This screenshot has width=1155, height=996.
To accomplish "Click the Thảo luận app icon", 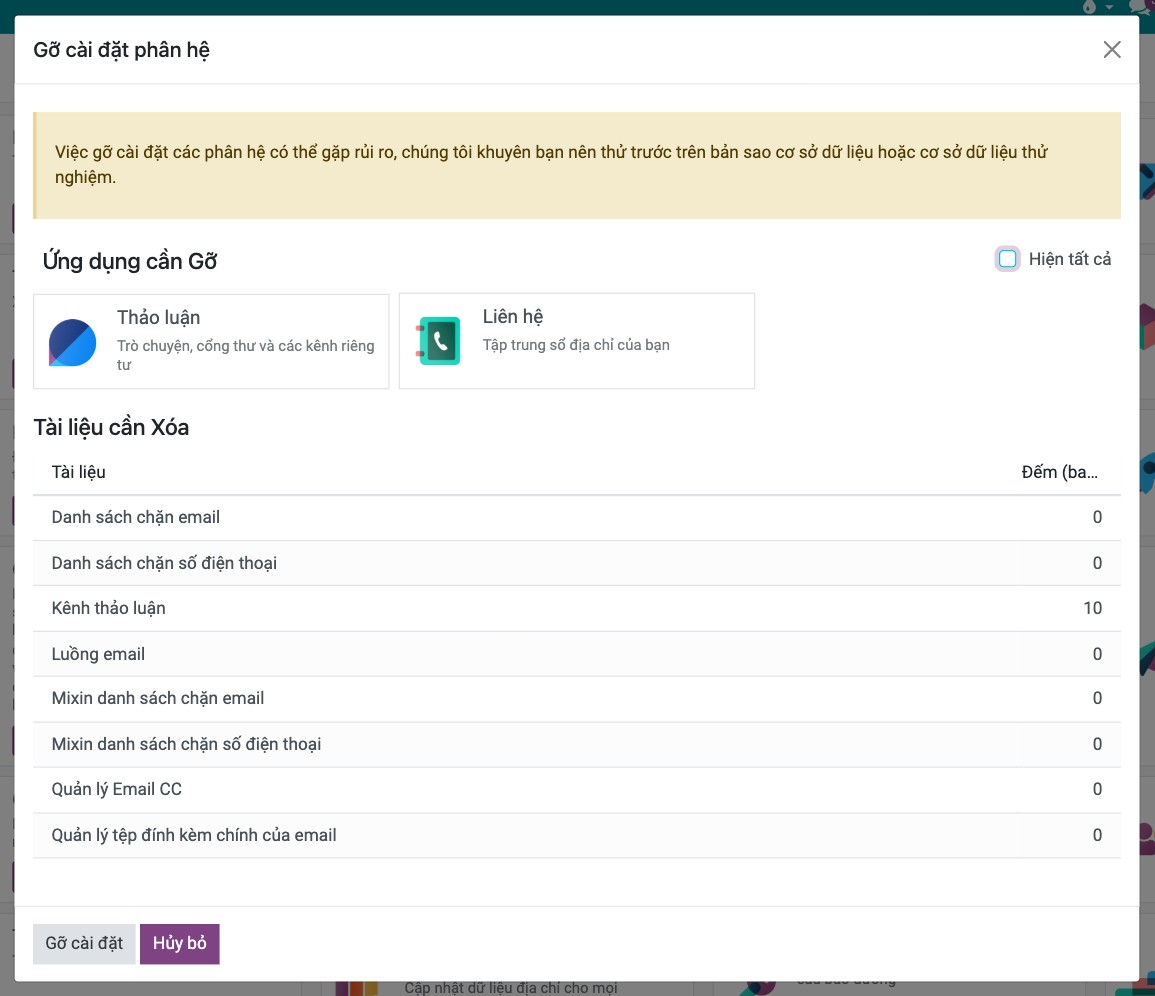I will tap(72, 343).
